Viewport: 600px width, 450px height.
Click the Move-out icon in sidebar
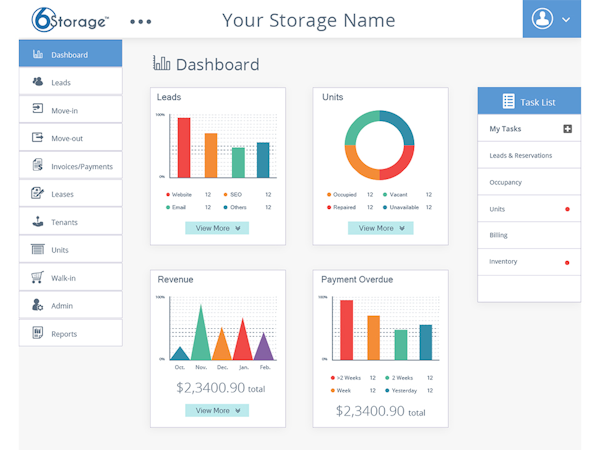point(37,138)
